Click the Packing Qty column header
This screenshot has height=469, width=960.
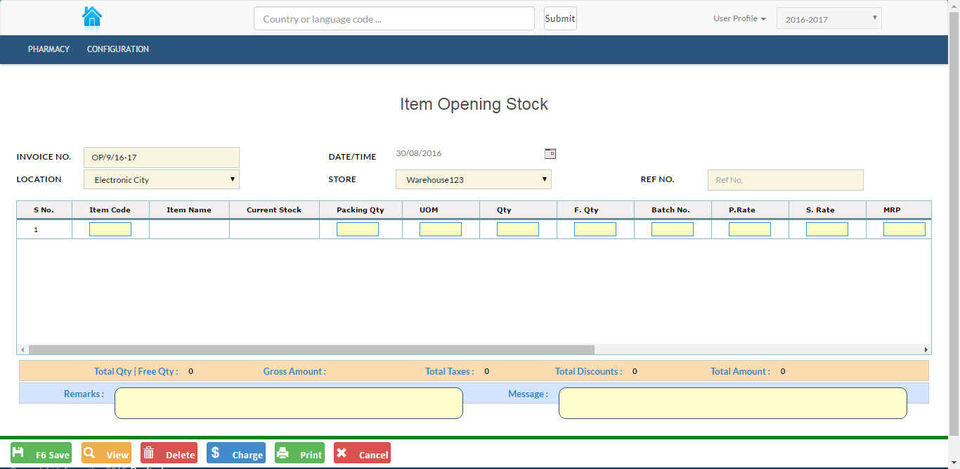[361, 209]
